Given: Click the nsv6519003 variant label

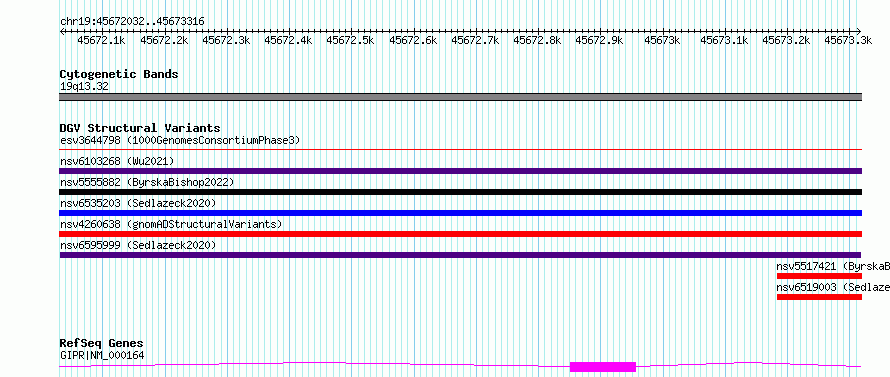Looking at the screenshot, I should [833, 287].
